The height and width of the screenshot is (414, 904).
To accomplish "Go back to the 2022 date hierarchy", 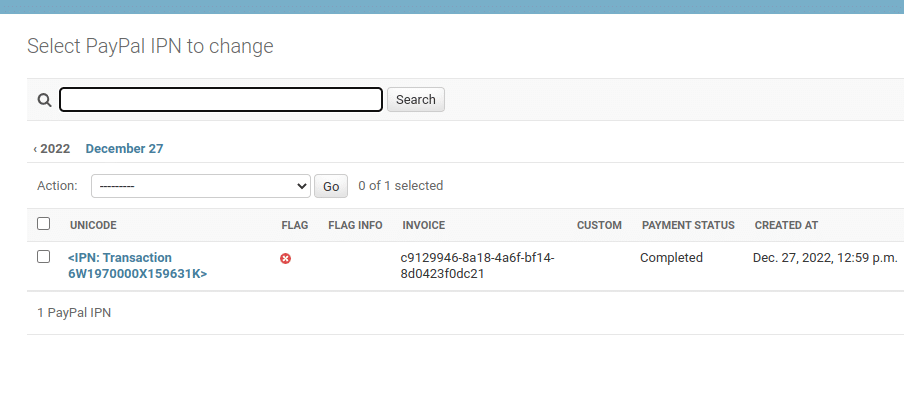I will (52, 149).
